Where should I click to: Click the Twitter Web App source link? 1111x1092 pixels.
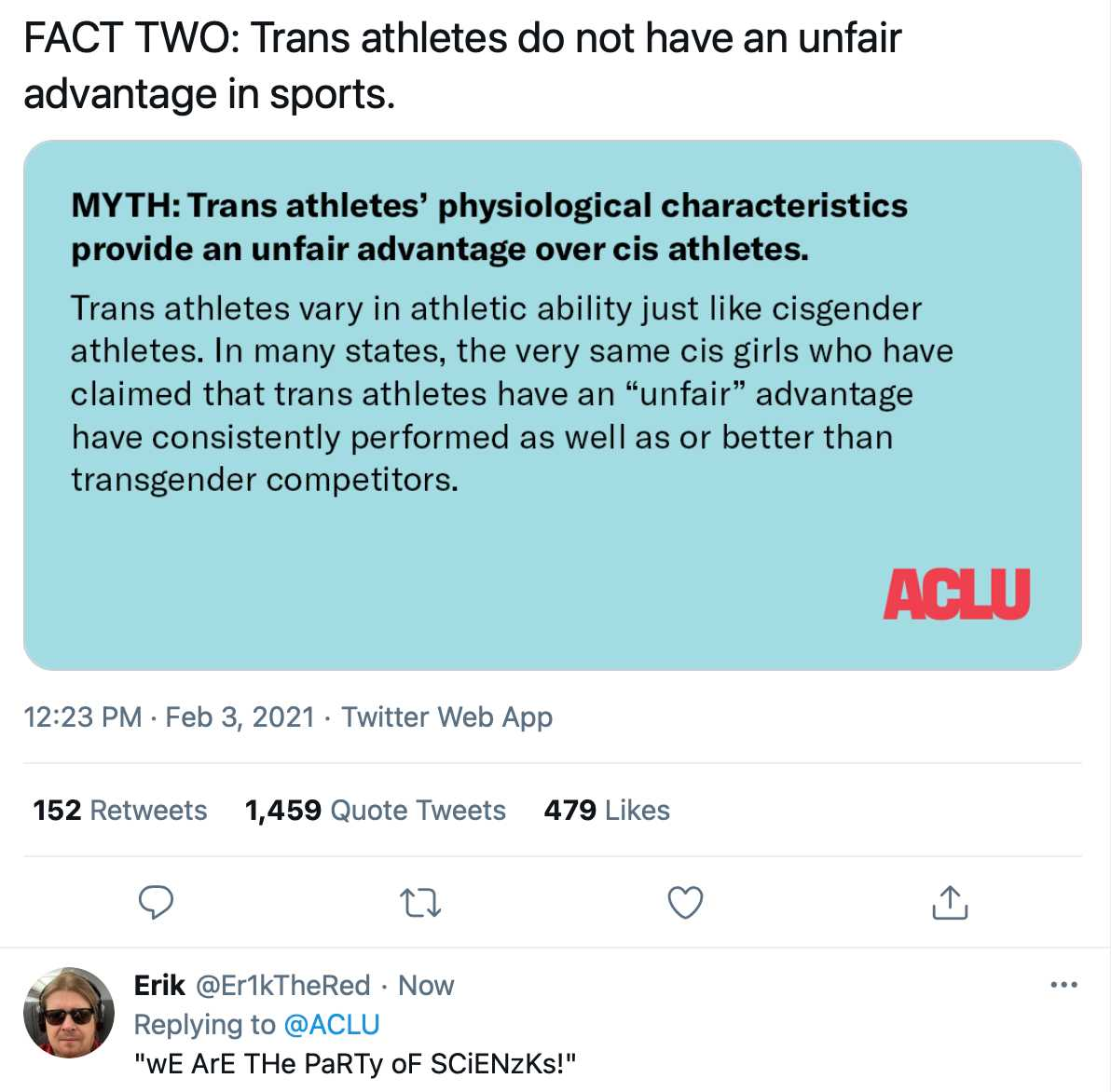447,717
